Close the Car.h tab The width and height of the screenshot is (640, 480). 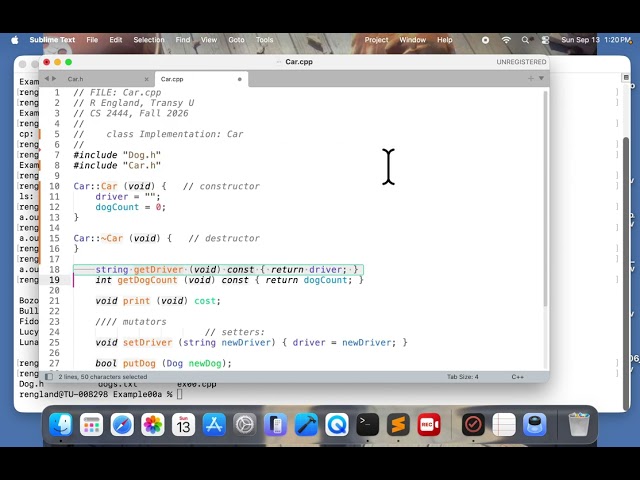[x=147, y=79]
